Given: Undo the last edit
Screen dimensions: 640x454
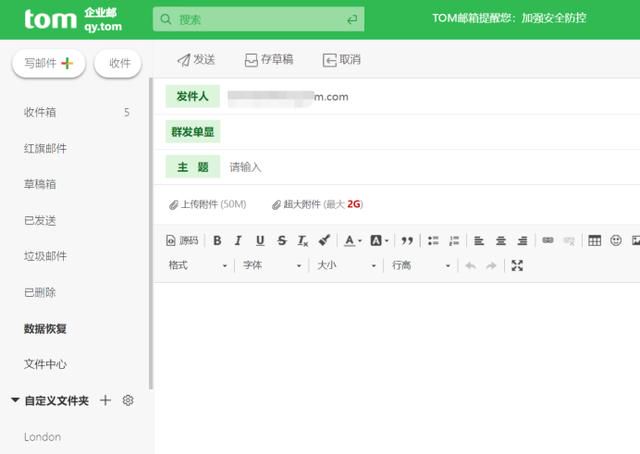Looking at the screenshot, I should click(x=471, y=266).
